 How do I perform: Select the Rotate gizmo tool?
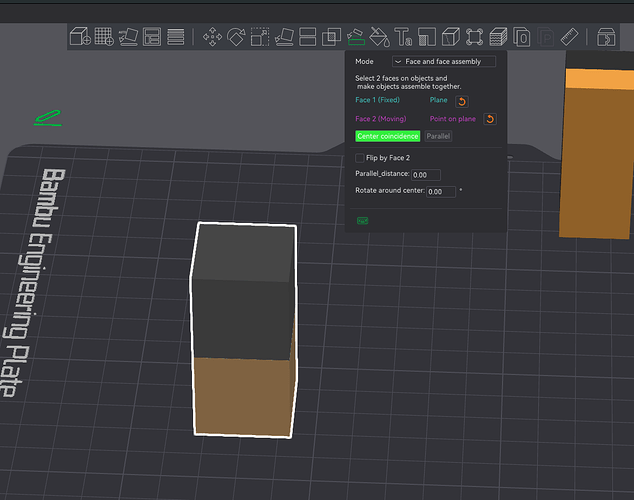click(x=236, y=37)
